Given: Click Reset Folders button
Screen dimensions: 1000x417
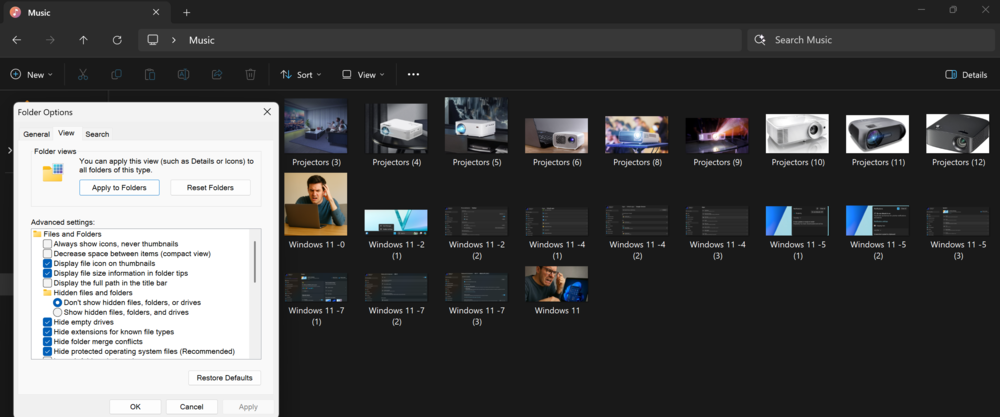Looking at the screenshot, I should (210, 187).
